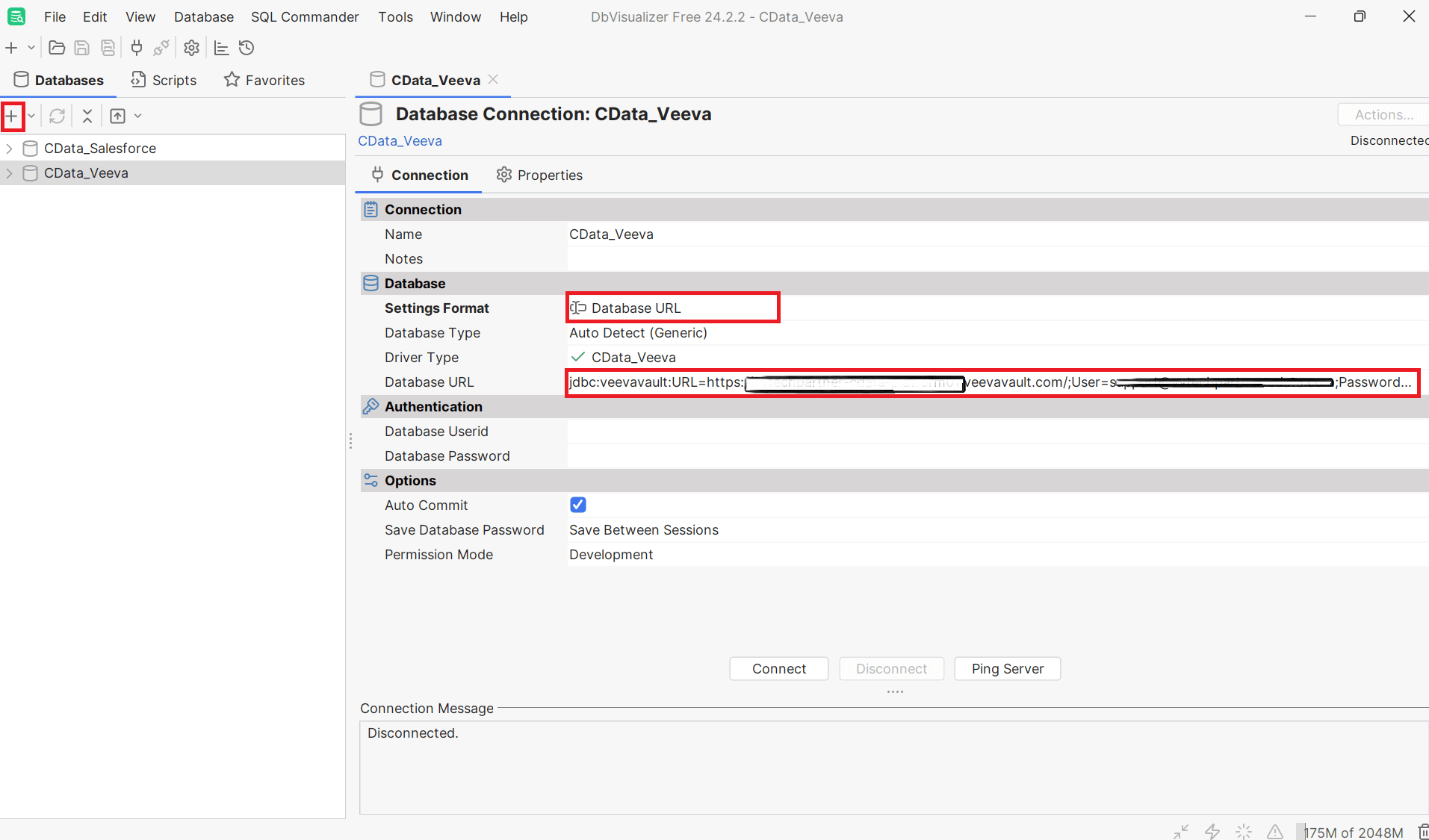The height and width of the screenshot is (840, 1429).
Task: Click the Connect plug icon in the toolbar
Action: pos(136,47)
